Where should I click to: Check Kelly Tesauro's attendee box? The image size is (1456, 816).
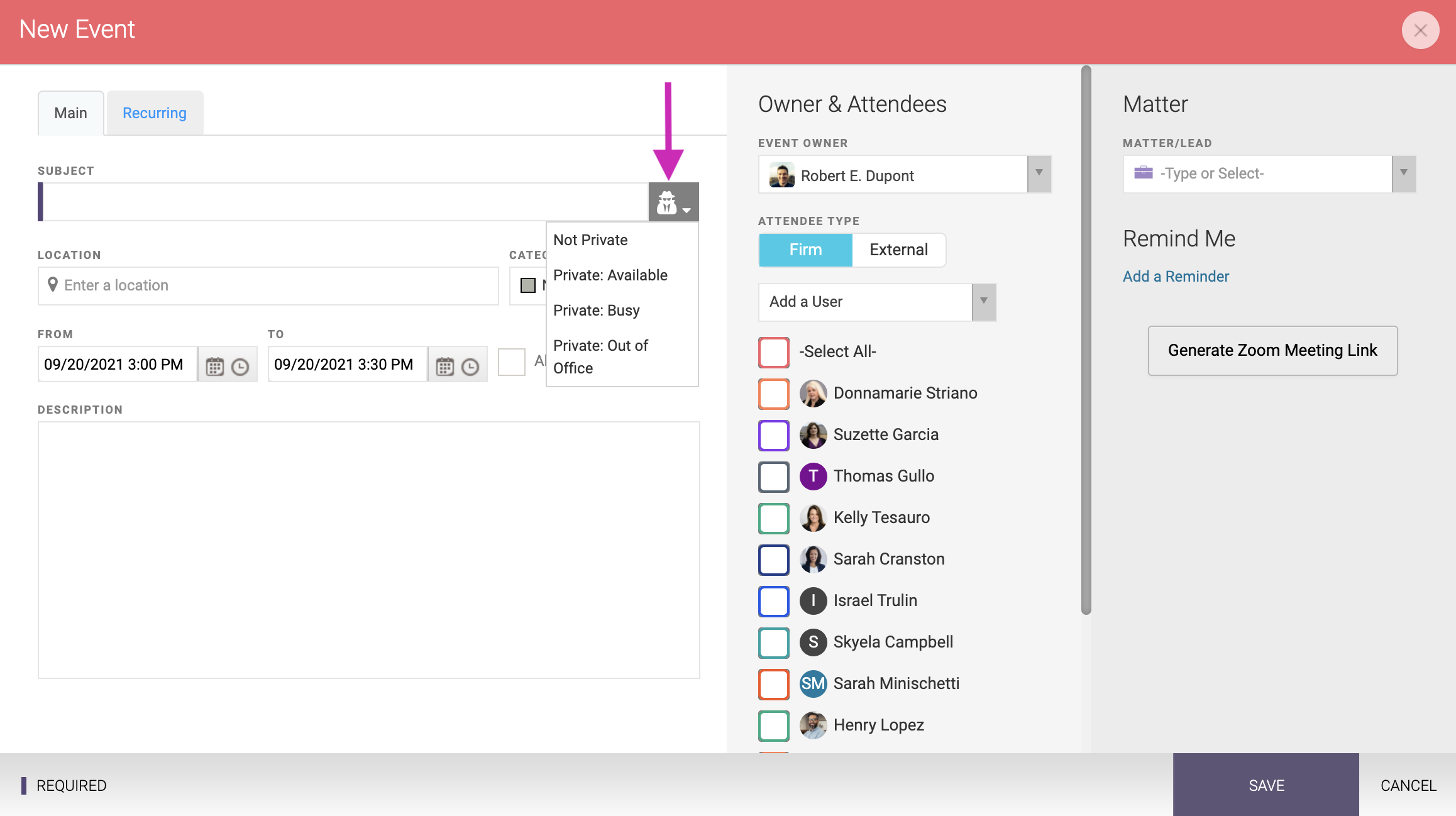[x=774, y=518]
